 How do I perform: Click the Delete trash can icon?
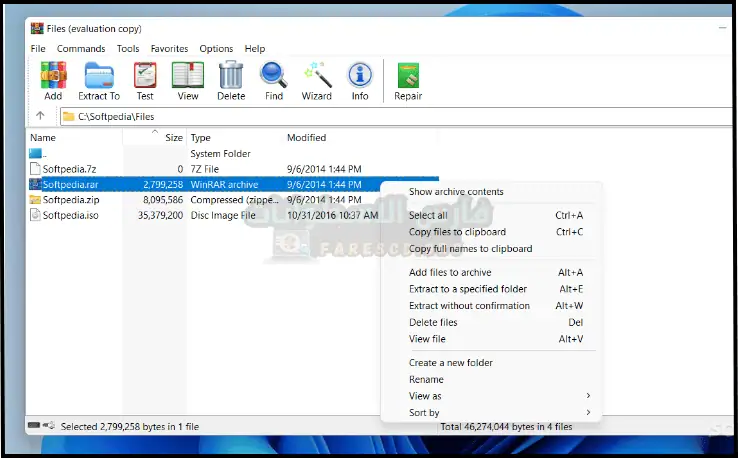(x=231, y=80)
